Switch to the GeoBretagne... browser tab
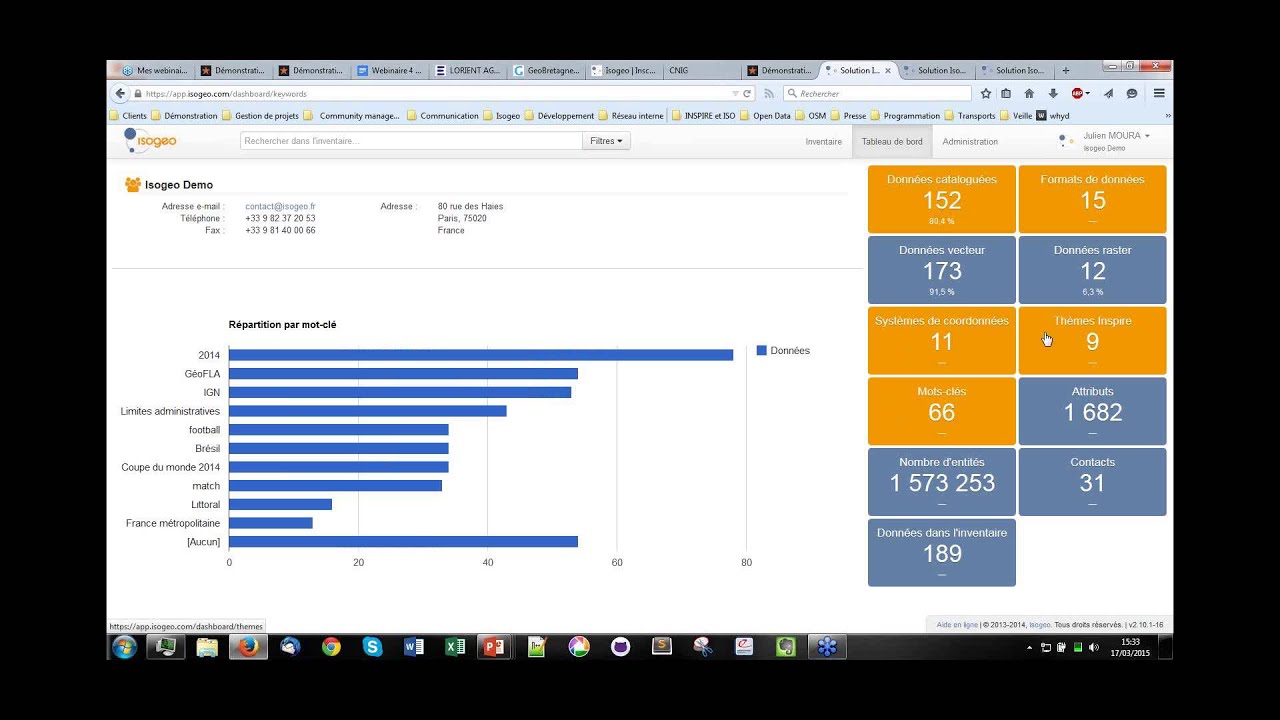 point(546,70)
